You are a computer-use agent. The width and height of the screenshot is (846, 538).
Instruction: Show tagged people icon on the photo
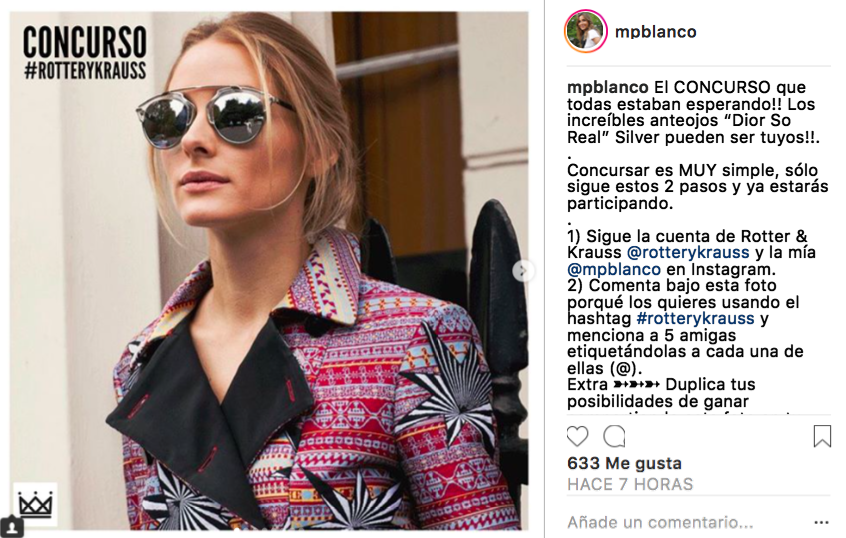(x=12, y=526)
